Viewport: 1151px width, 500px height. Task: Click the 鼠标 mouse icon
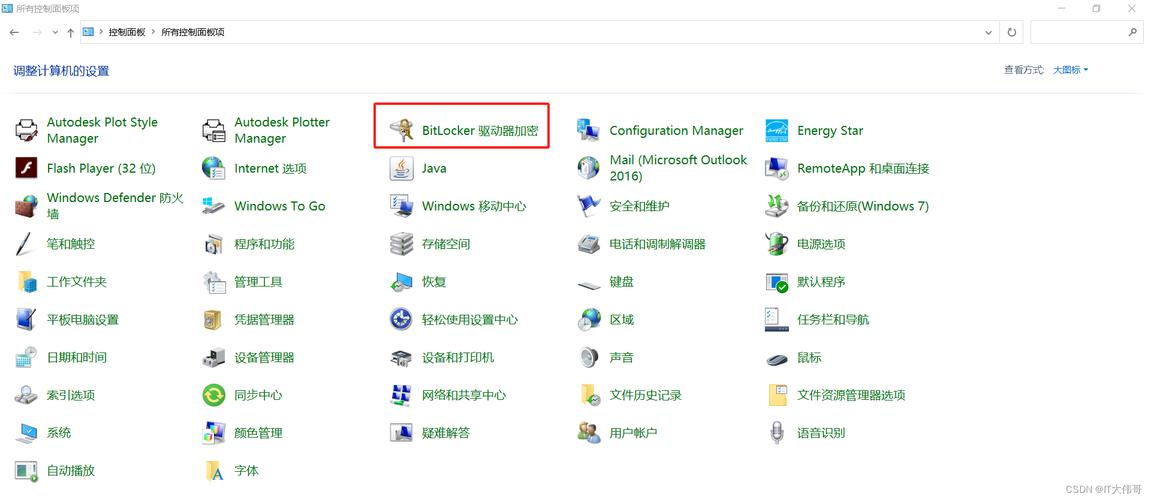click(777, 358)
